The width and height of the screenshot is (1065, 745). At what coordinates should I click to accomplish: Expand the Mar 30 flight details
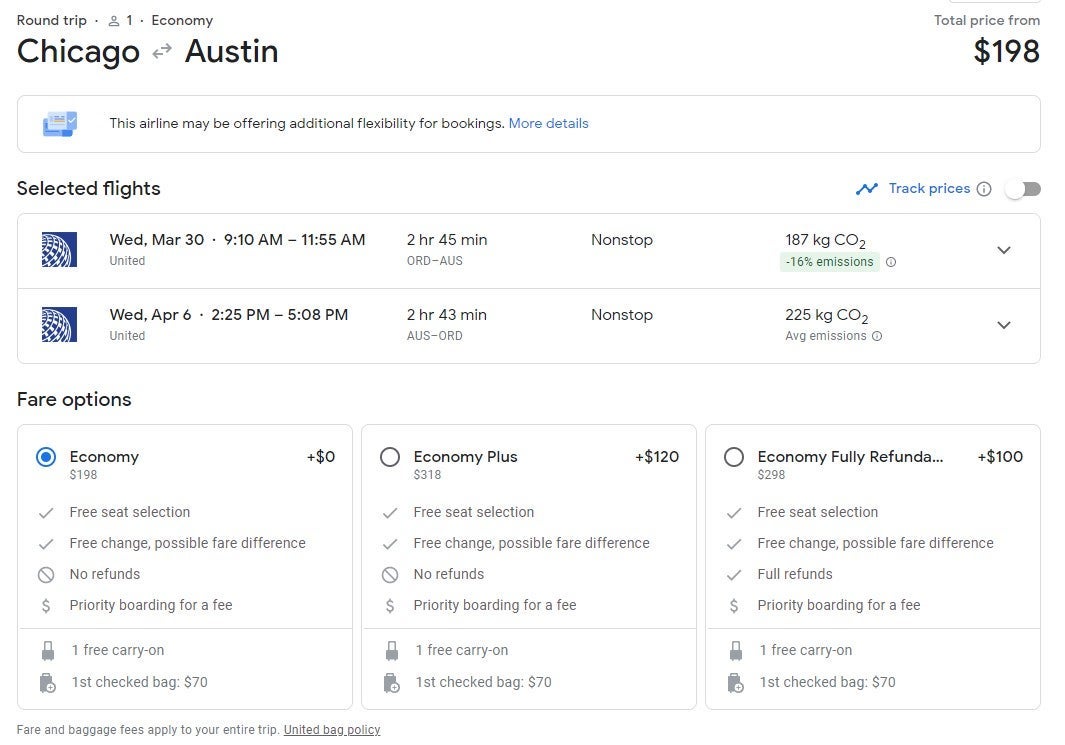point(1004,250)
